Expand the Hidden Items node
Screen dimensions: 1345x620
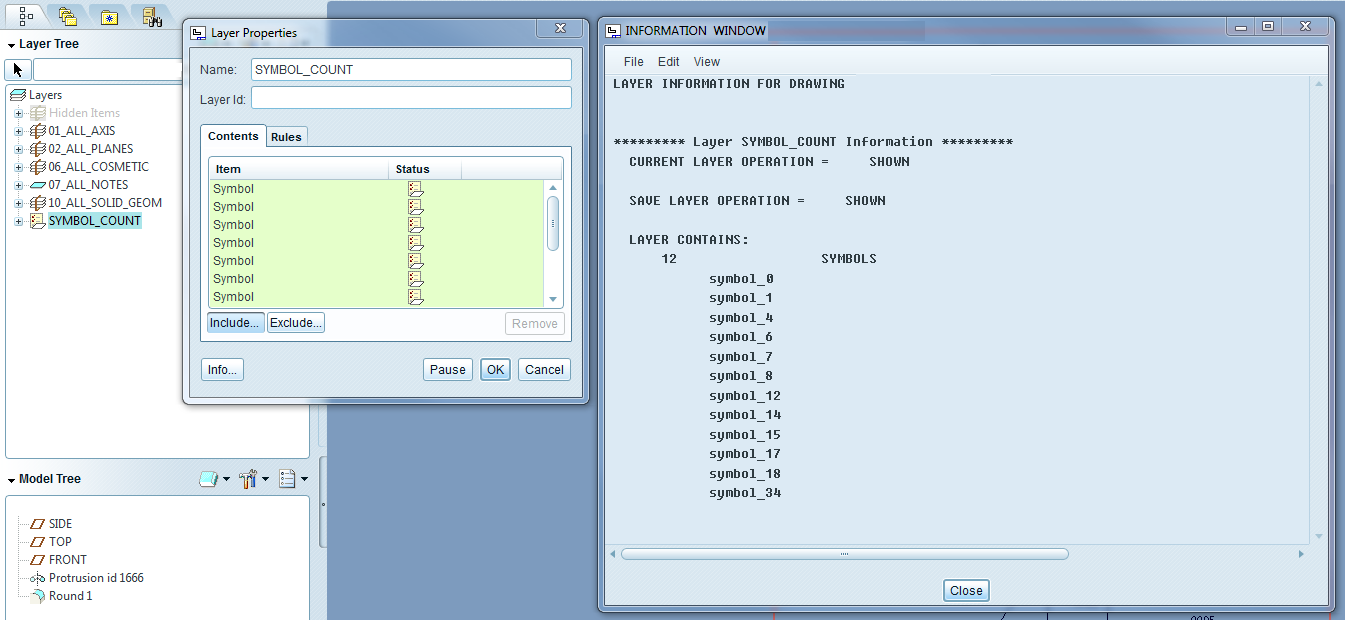point(18,113)
